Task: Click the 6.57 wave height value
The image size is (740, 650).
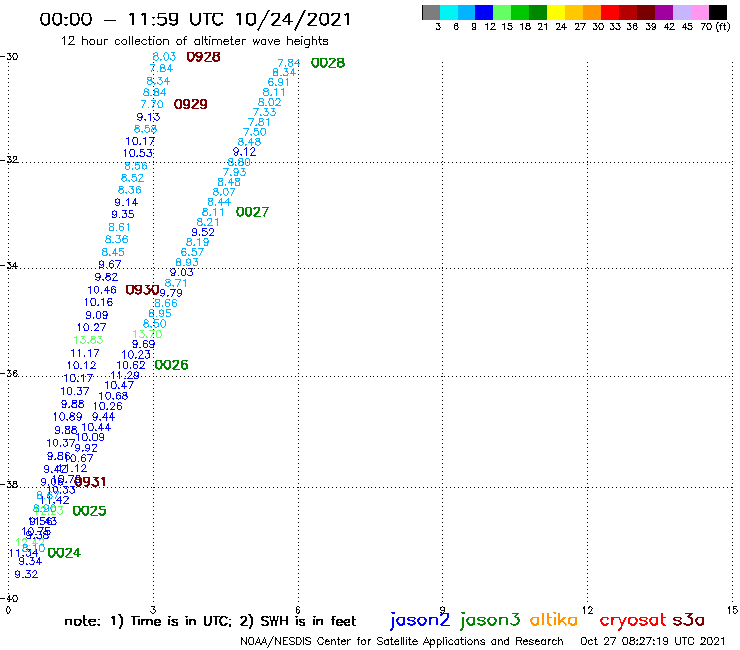Action: 192,253
